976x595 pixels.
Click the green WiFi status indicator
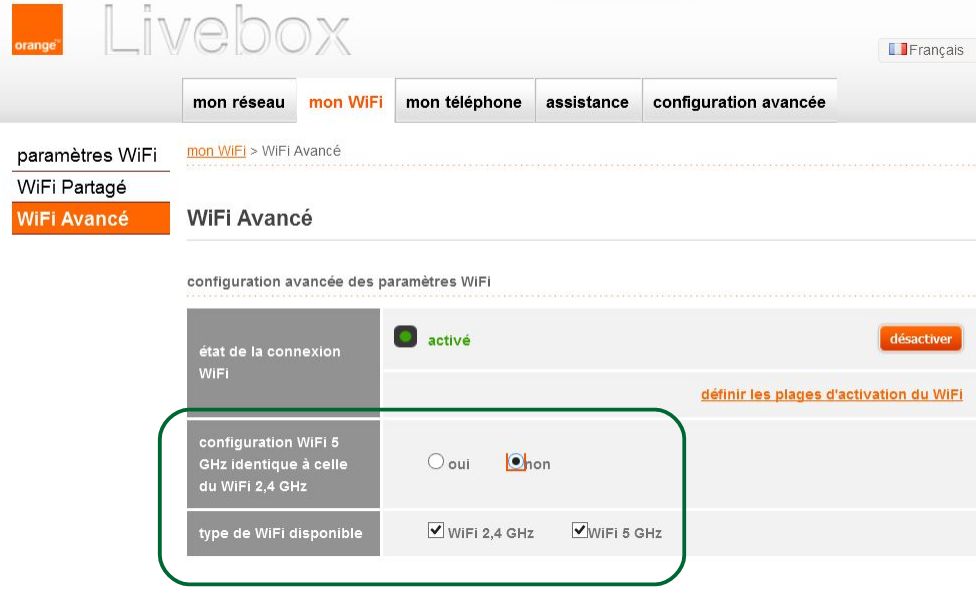[405, 337]
